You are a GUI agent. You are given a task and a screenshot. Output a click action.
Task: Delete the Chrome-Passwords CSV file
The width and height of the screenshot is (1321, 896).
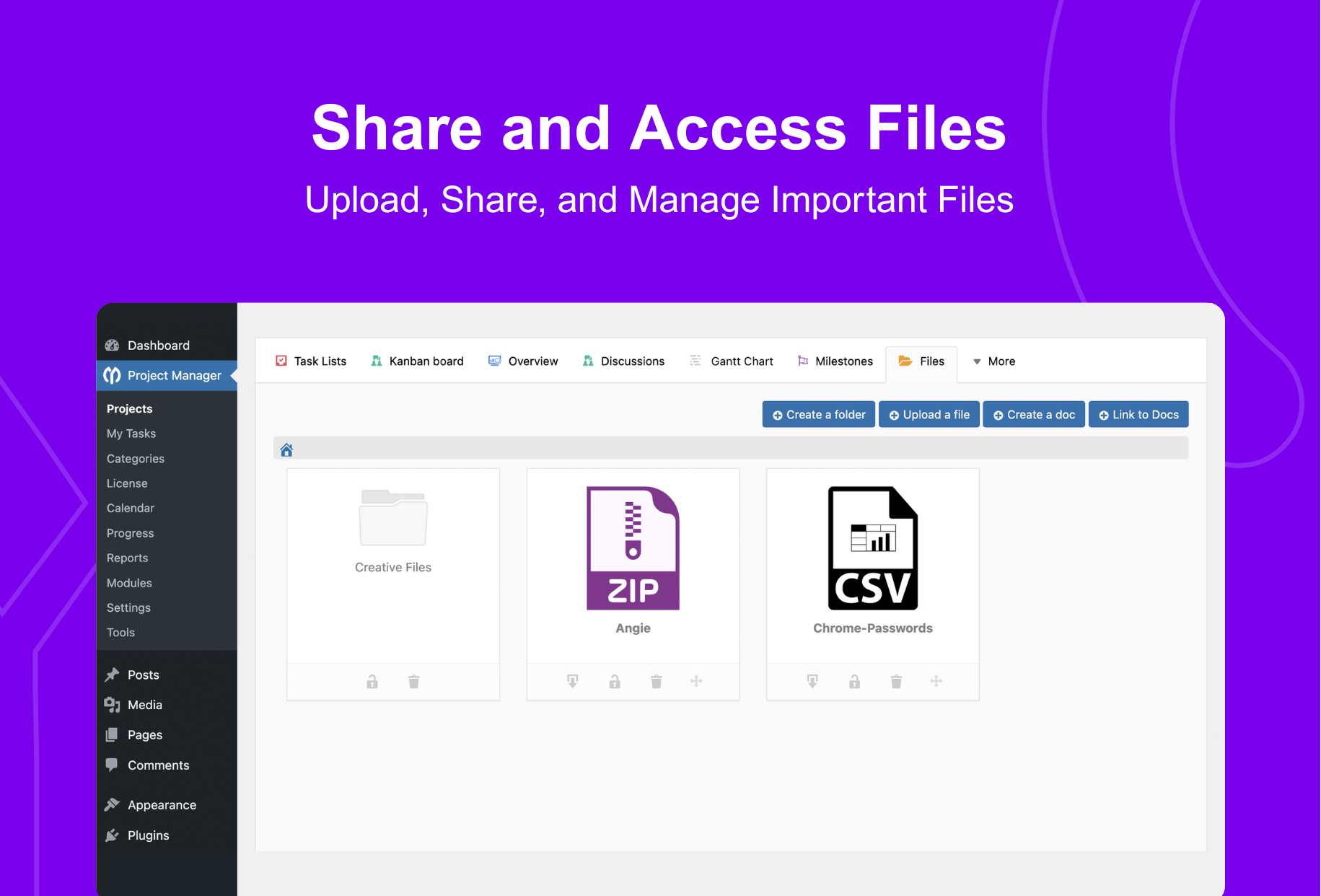[896, 681]
